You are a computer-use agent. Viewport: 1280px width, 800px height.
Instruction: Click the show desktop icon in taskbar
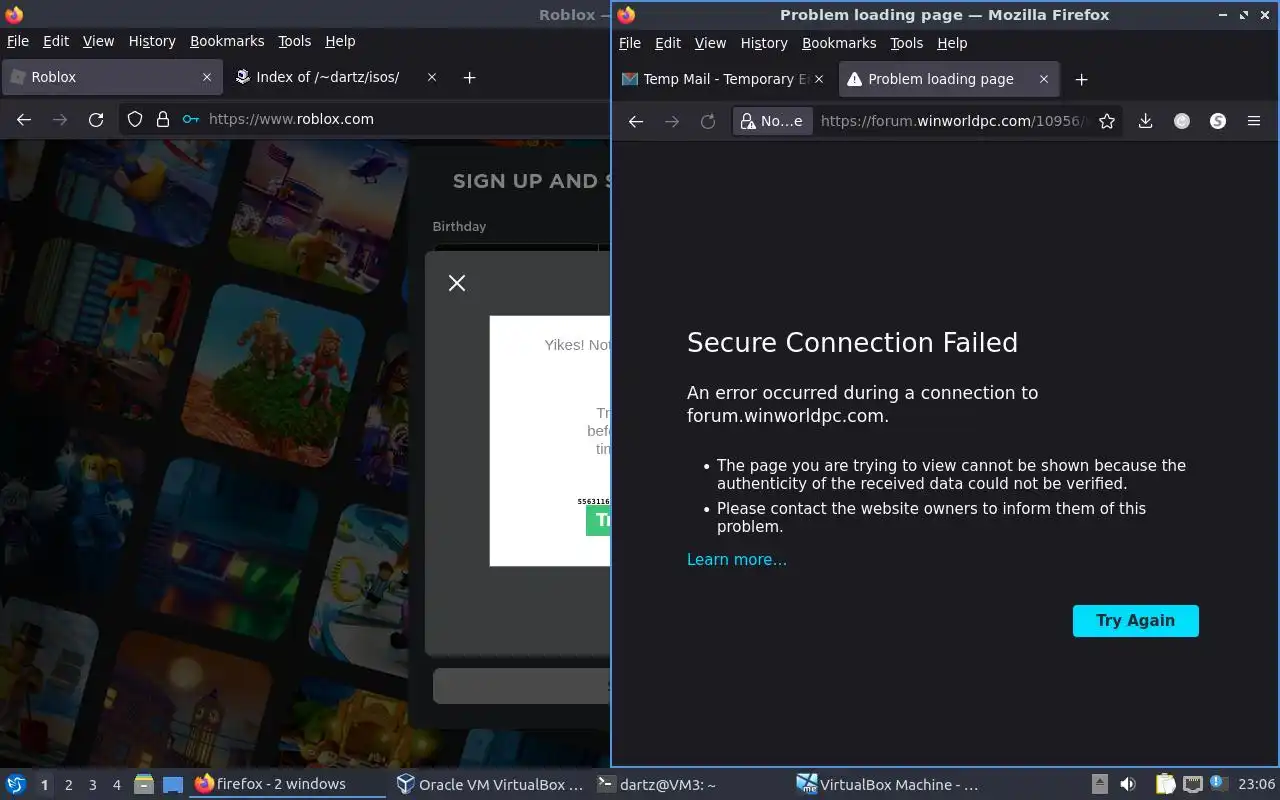tap(172, 784)
